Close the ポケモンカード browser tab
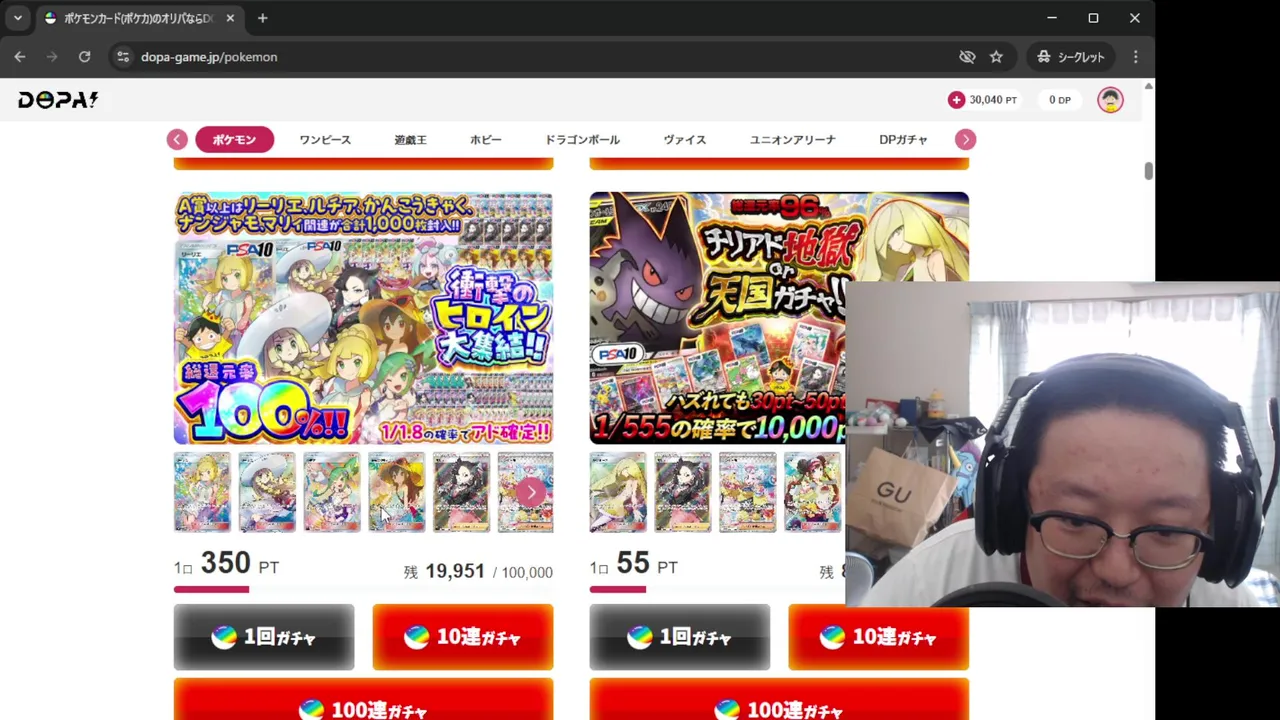1280x720 pixels. [x=230, y=18]
